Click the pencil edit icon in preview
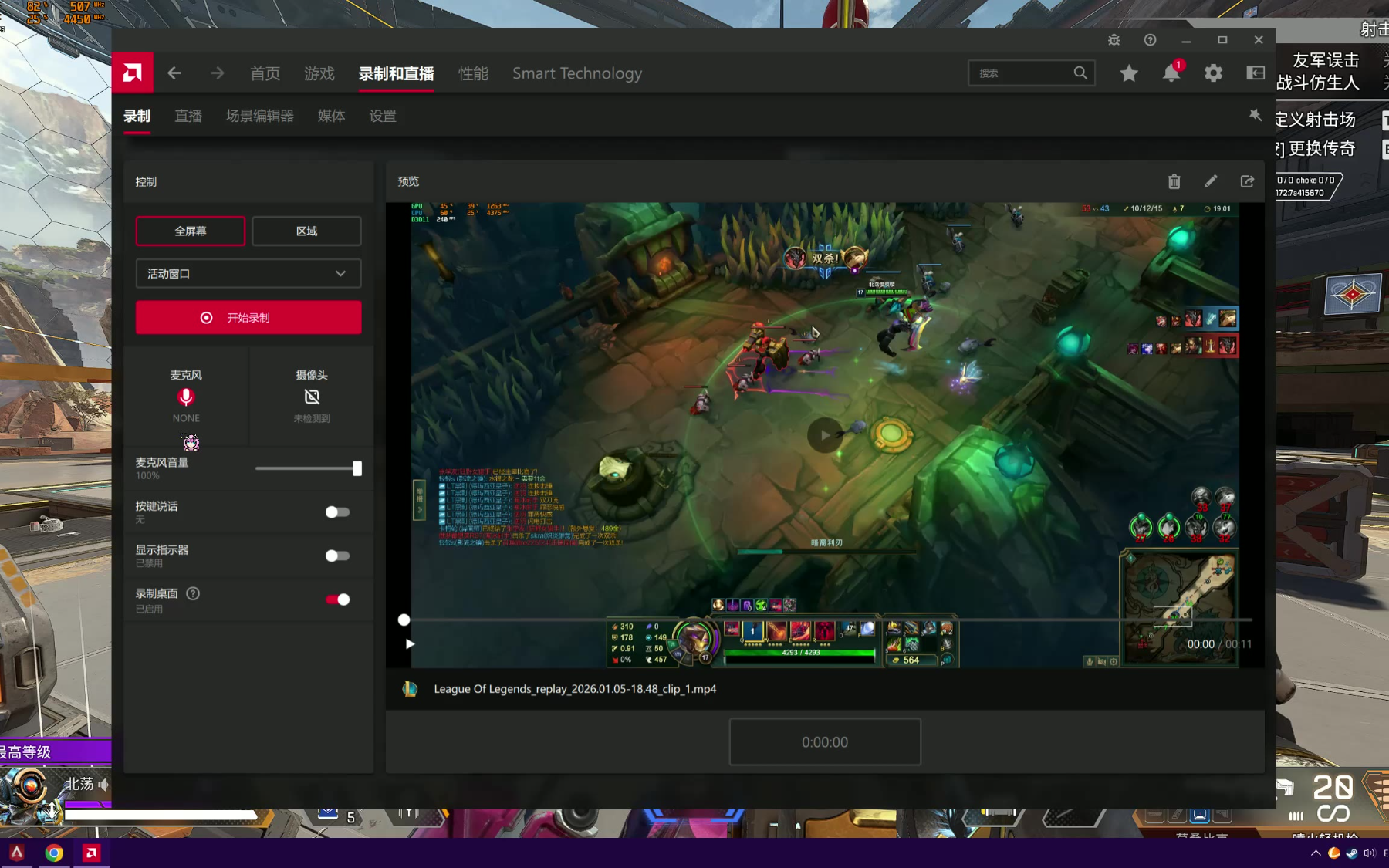This screenshot has height=868, width=1389. point(1211,181)
